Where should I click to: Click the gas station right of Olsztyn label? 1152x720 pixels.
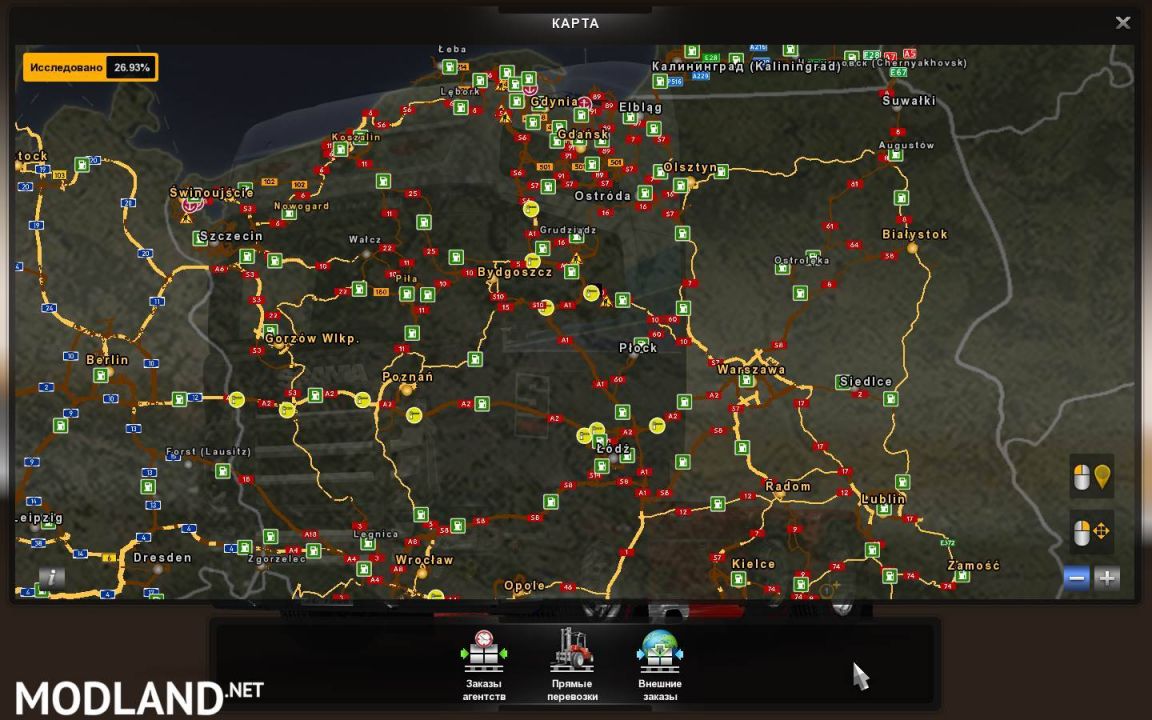point(721,172)
